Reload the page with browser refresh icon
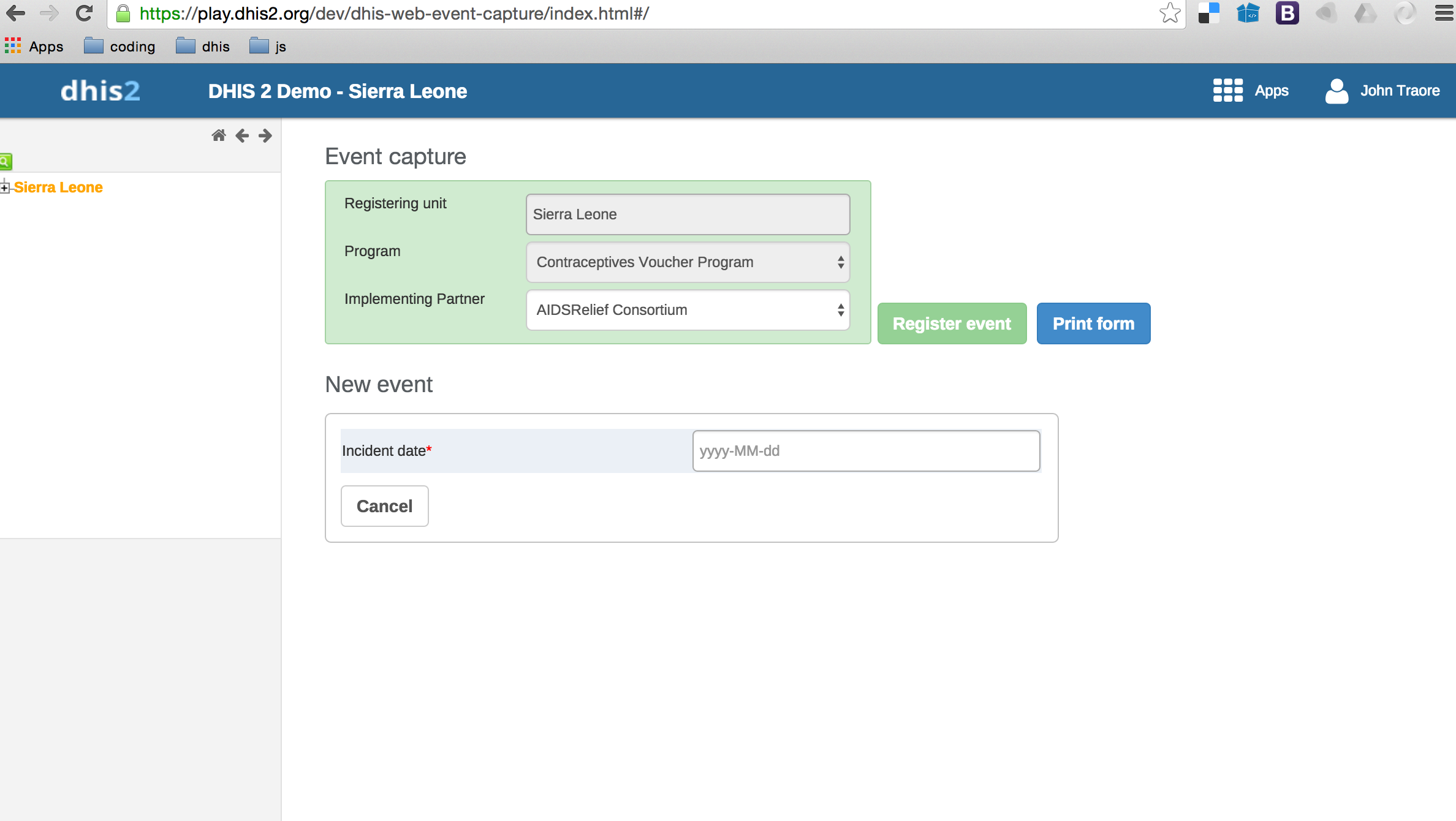This screenshot has height=821, width=1456. 84,13
